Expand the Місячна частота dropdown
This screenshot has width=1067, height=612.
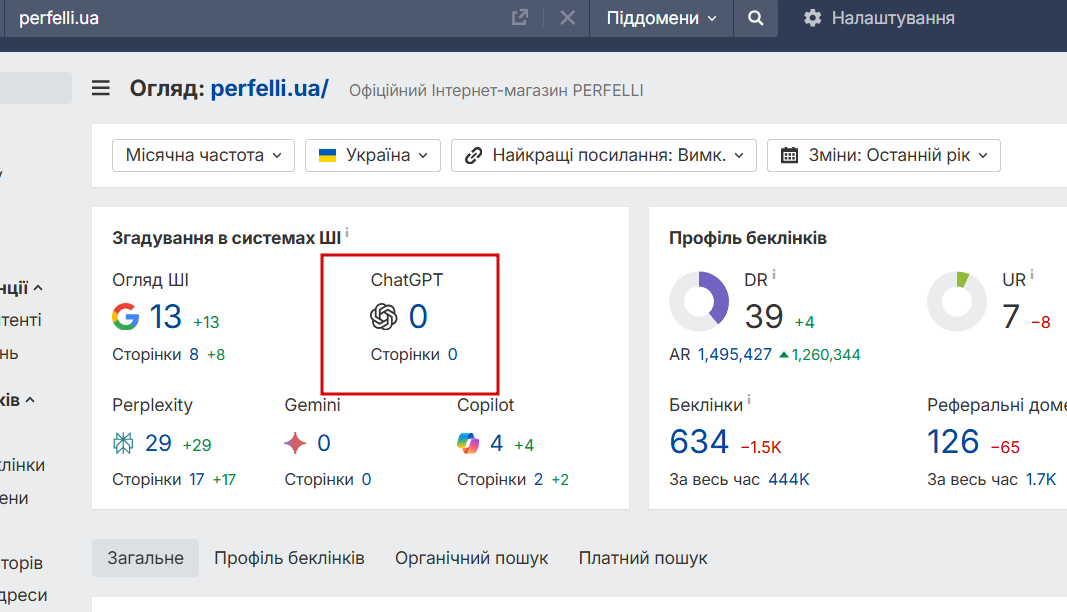(204, 155)
